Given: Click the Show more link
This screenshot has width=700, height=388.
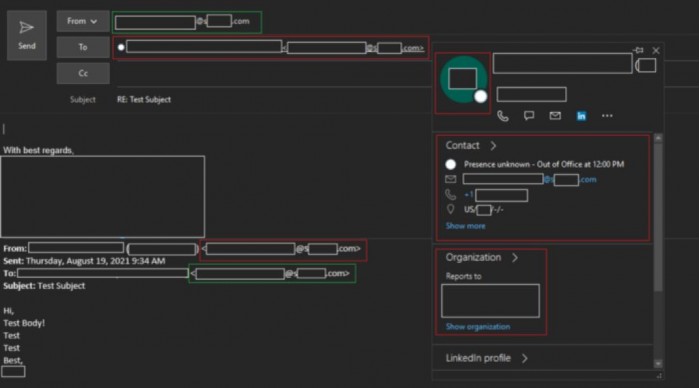Looking at the screenshot, I should click(465, 226).
